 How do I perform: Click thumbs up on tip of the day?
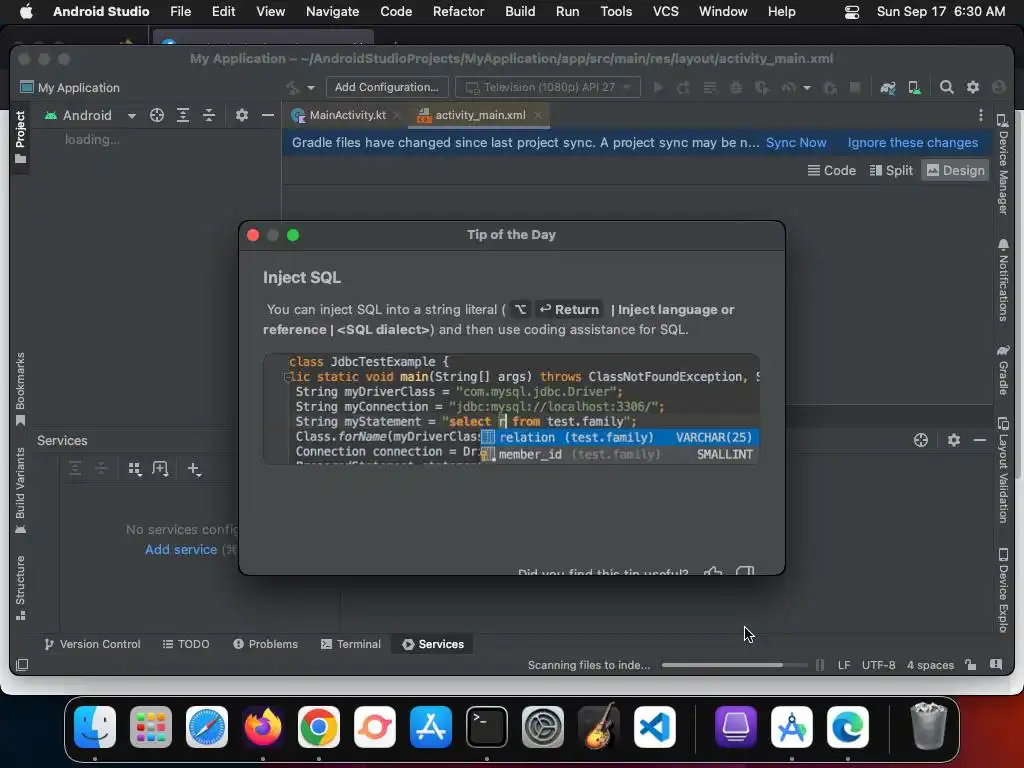point(712,571)
